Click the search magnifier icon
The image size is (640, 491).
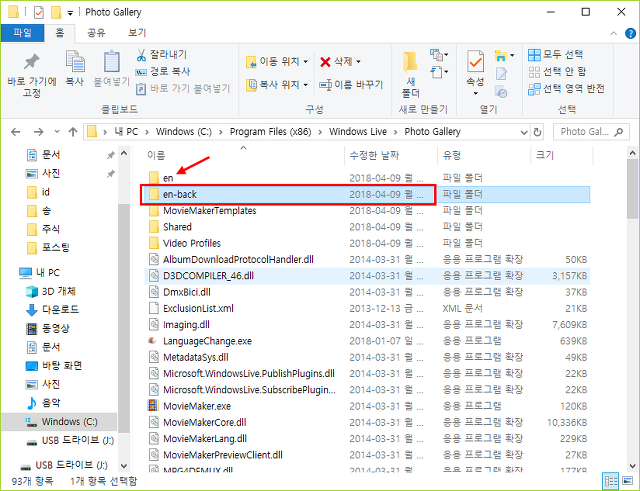tap(619, 132)
